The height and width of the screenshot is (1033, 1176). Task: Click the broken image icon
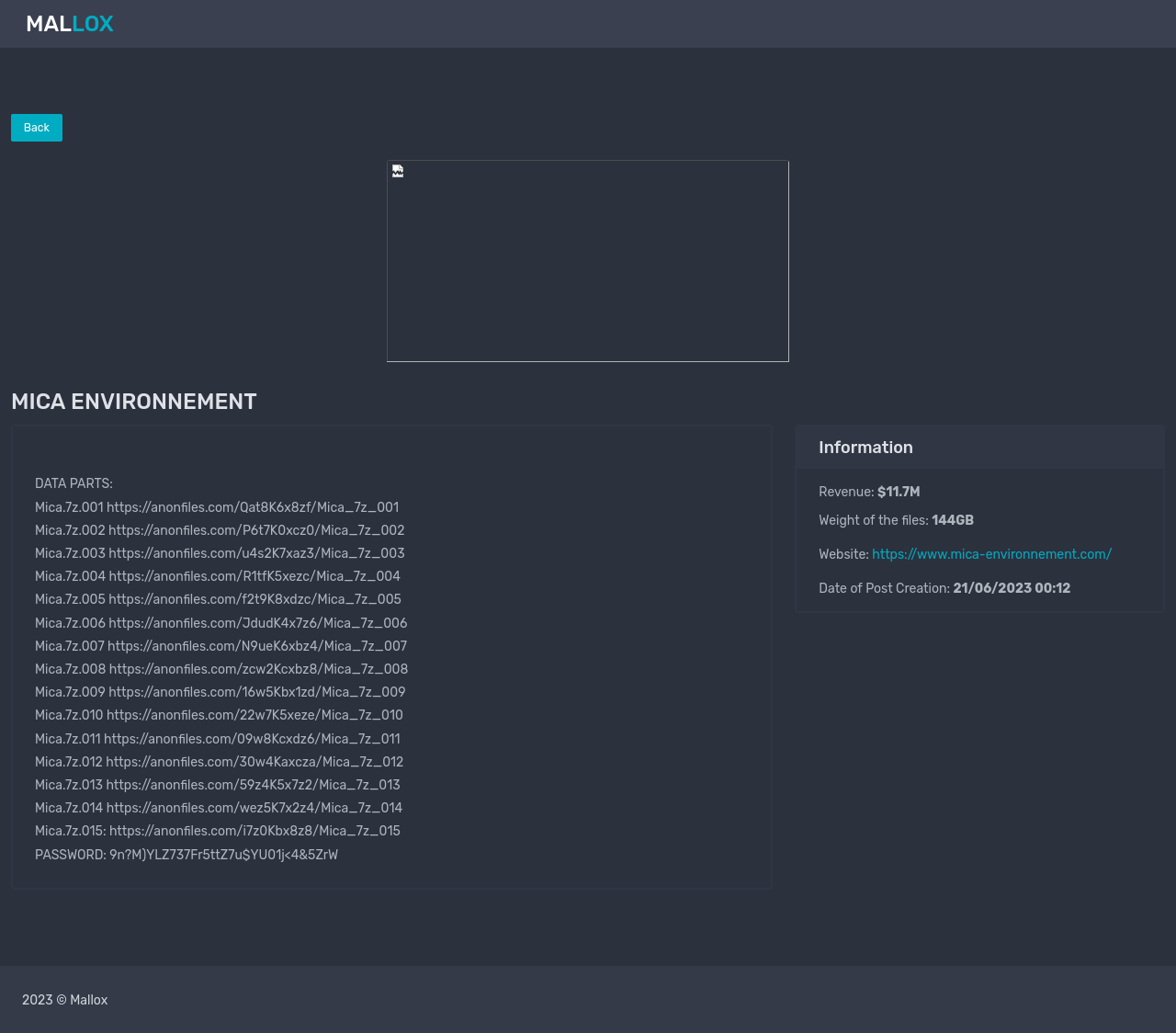click(x=398, y=171)
